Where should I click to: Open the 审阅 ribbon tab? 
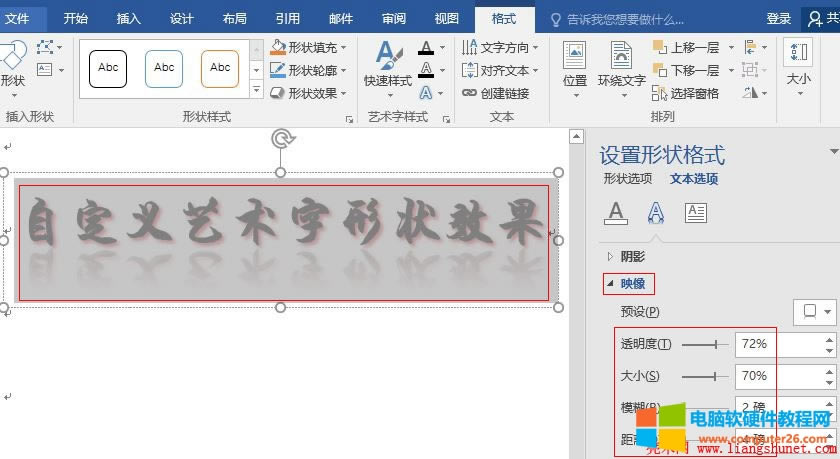[x=394, y=19]
